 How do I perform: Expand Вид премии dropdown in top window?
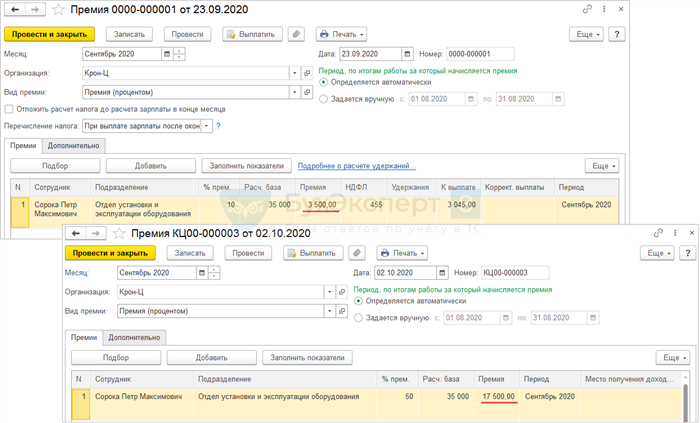click(x=295, y=92)
